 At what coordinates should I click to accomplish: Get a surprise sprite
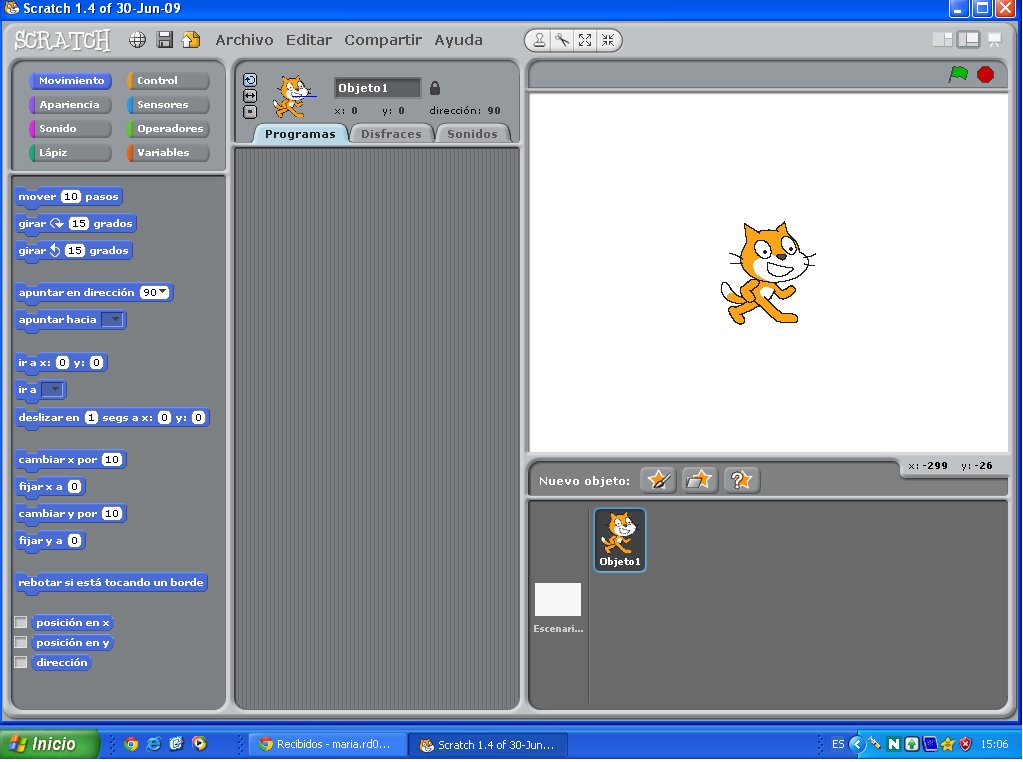tap(741, 479)
